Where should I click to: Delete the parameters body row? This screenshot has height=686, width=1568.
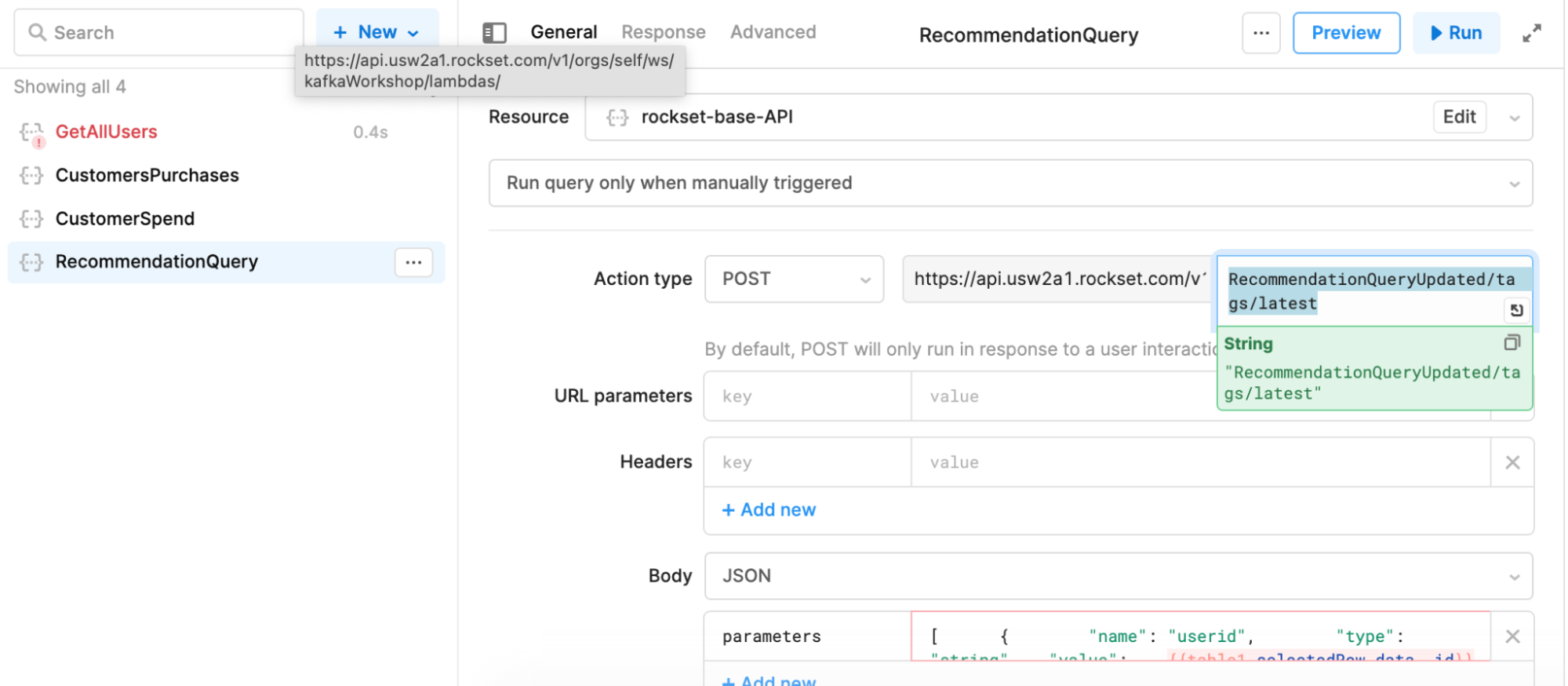click(x=1512, y=637)
